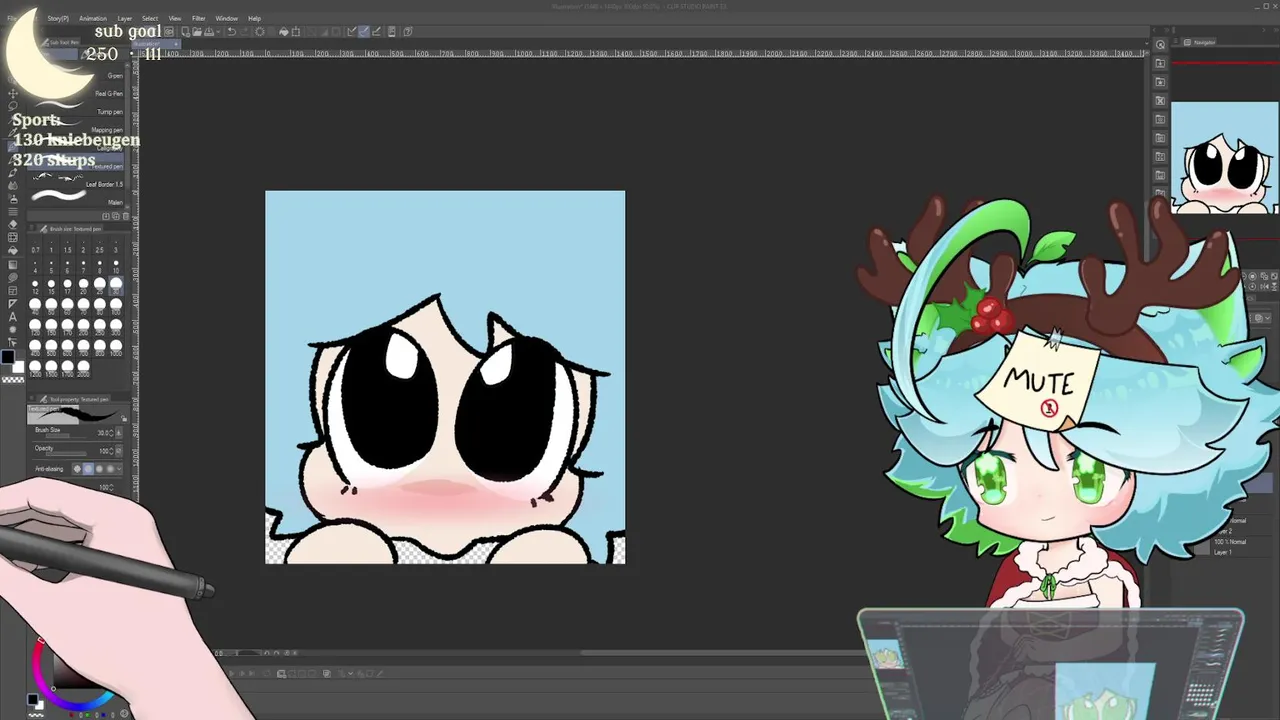Open the Layer menu
Screen dimensions: 1280x720
tap(125, 18)
